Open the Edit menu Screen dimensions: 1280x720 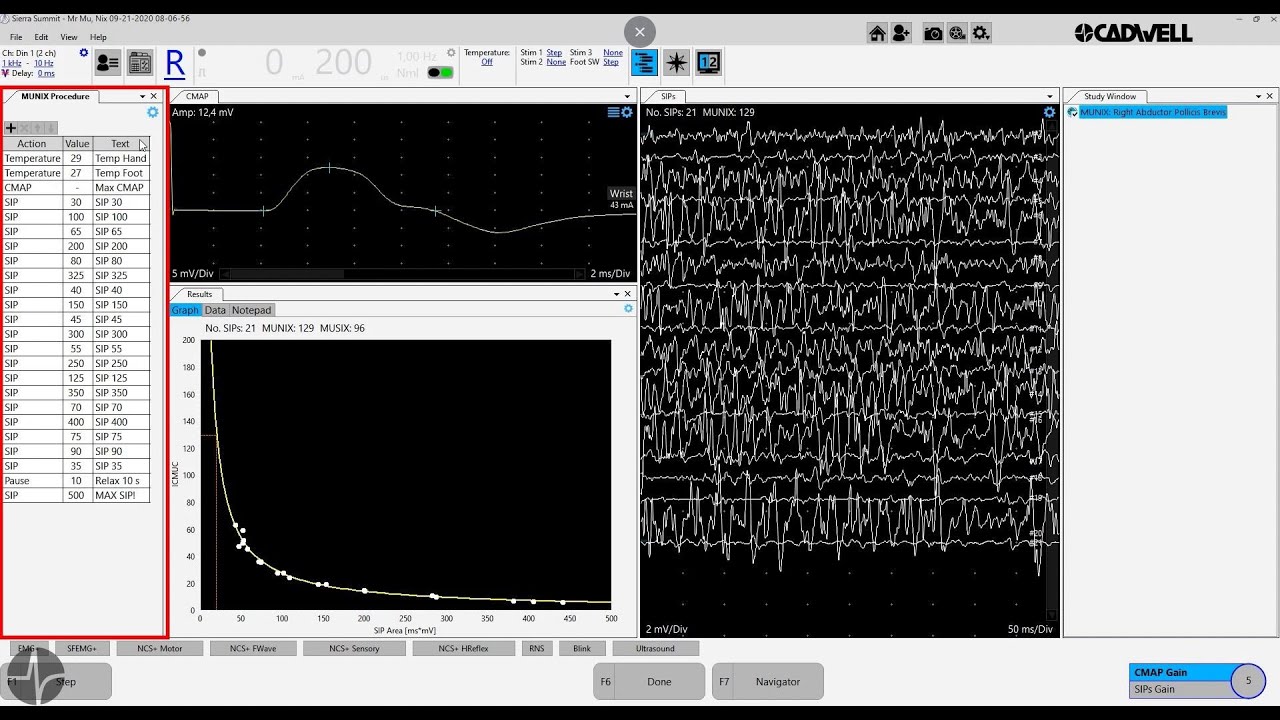tap(41, 37)
